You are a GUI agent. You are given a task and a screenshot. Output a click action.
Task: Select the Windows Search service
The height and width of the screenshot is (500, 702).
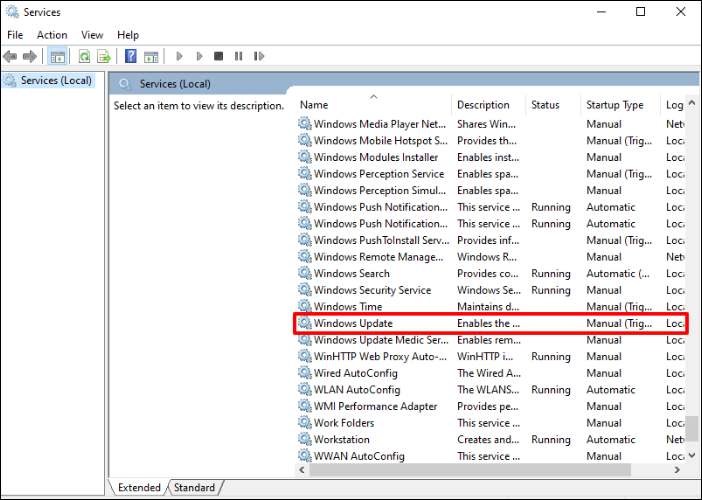351,273
